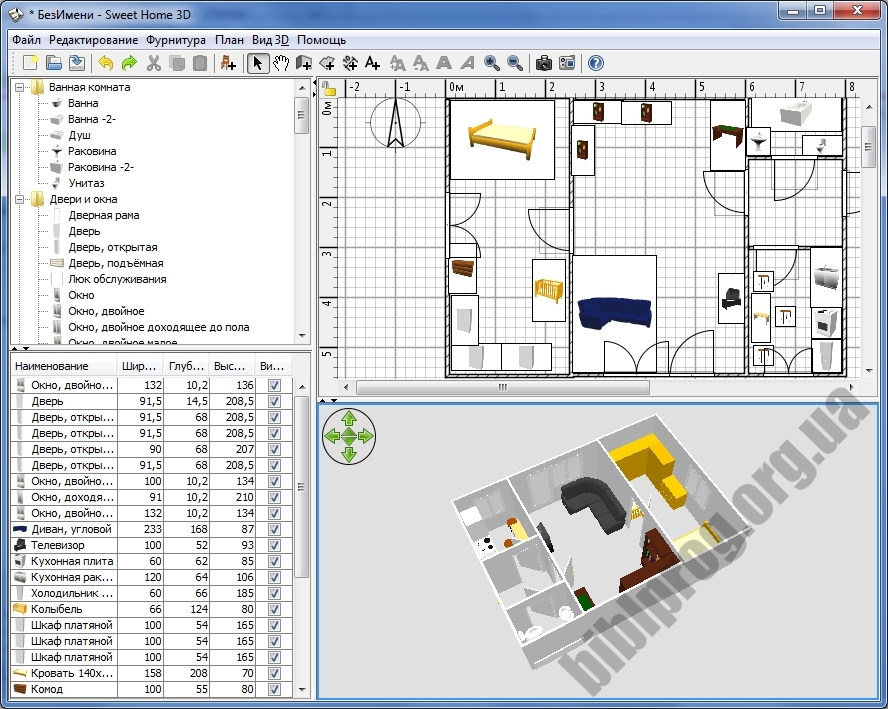Select the Create walls tool
888x709 pixels.
(304, 63)
